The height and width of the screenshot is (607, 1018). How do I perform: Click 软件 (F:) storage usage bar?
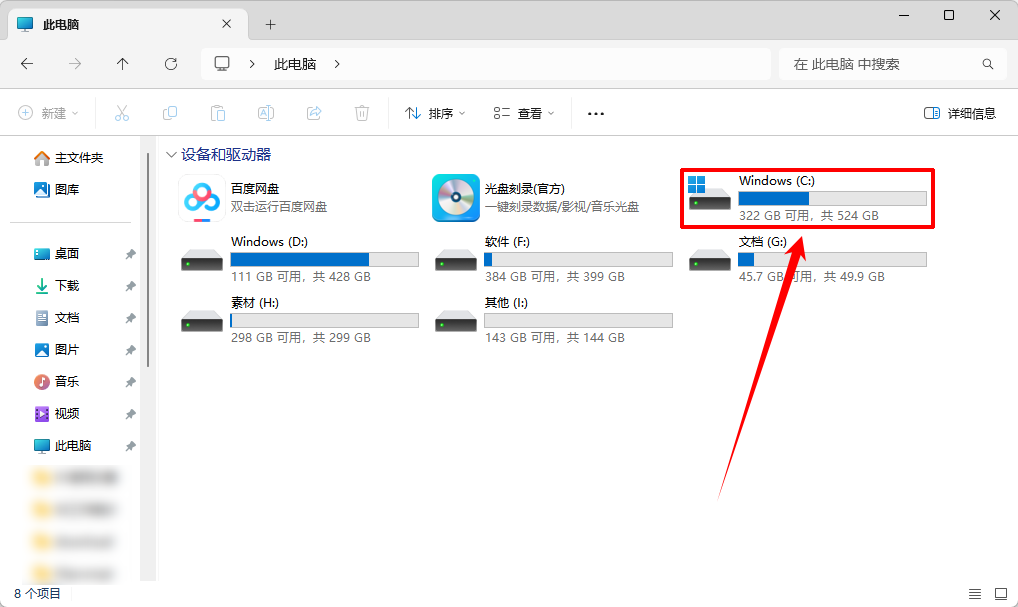578,260
